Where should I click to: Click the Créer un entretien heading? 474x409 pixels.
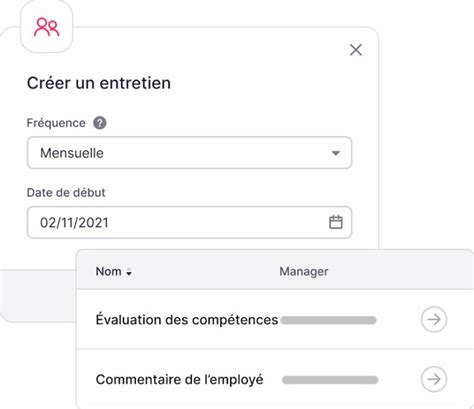99,83
